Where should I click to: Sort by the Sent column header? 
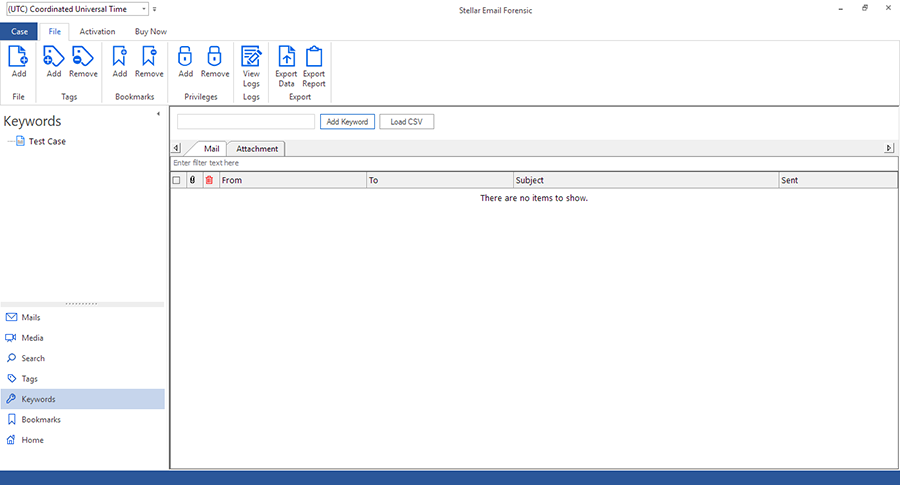tap(838, 180)
